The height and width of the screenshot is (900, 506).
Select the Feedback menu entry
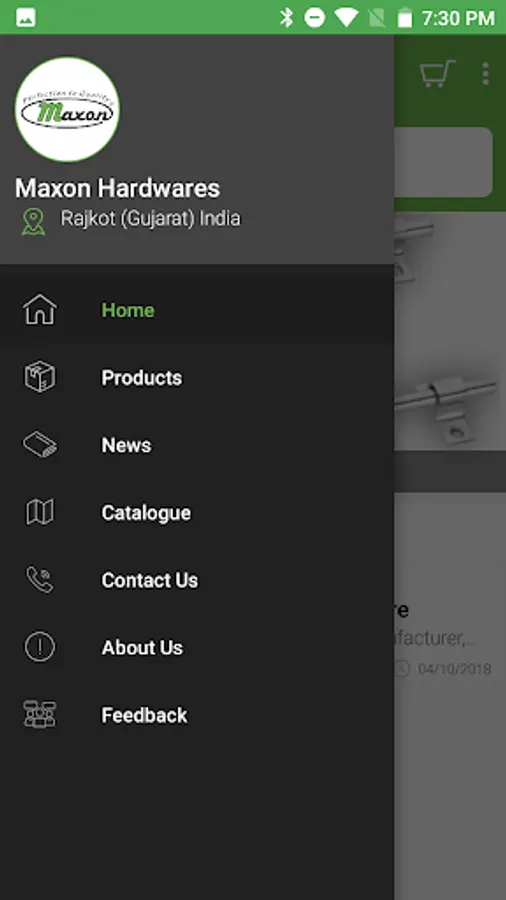pos(197,715)
